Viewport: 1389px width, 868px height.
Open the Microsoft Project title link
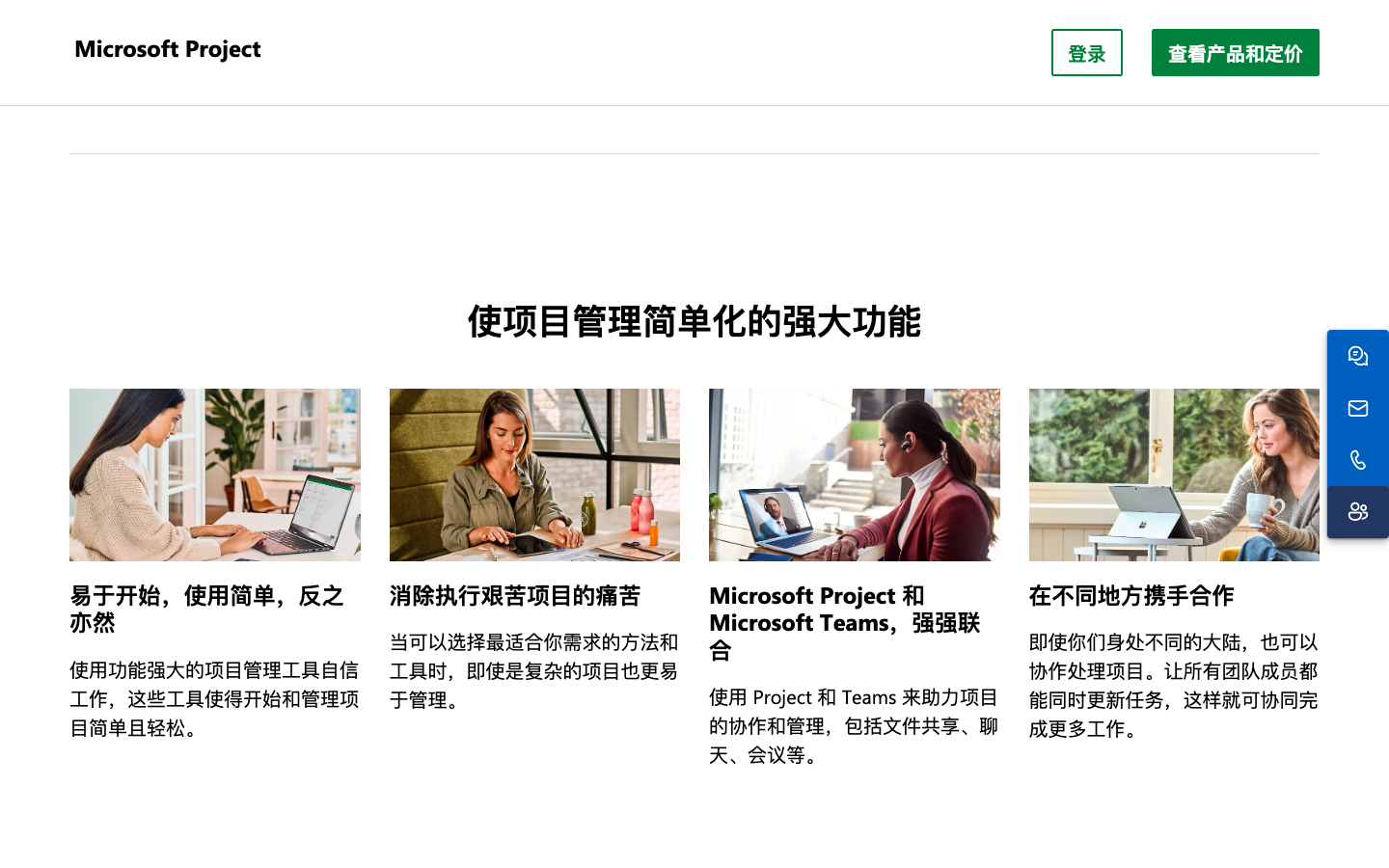click(168, 49)
